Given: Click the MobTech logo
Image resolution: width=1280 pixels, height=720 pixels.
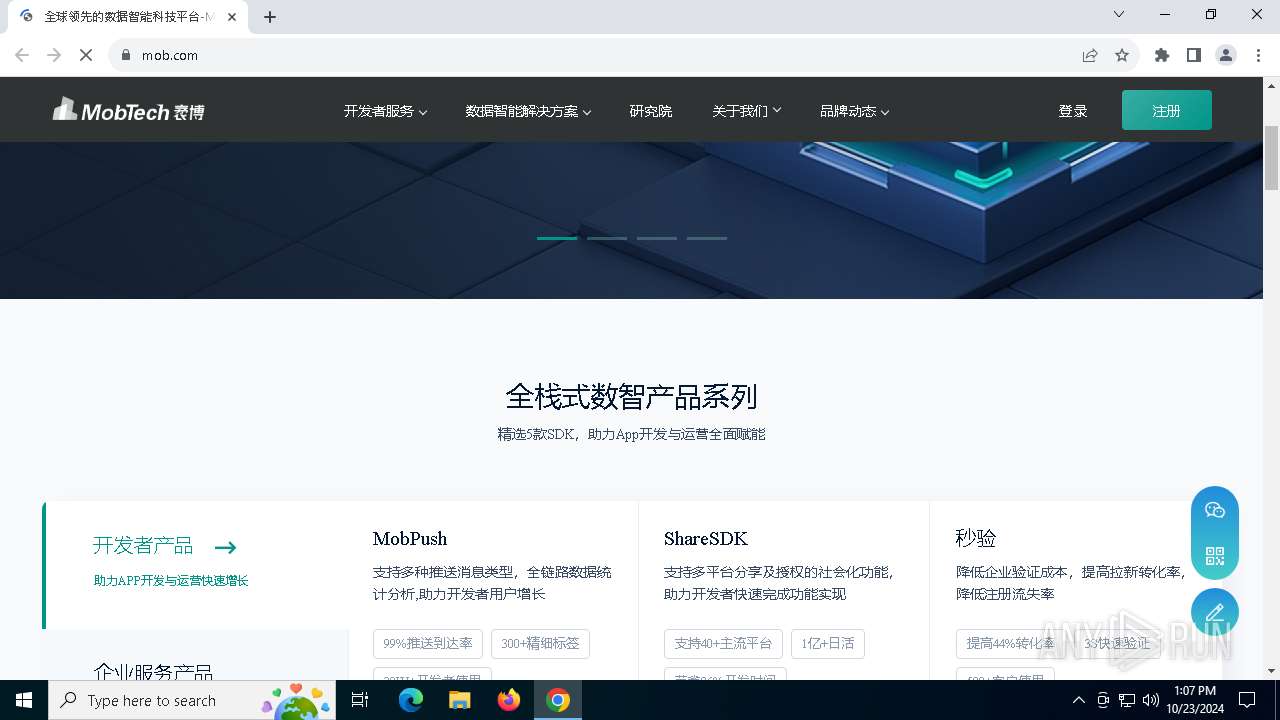Looking at the screenshot, I should (128, 110).
